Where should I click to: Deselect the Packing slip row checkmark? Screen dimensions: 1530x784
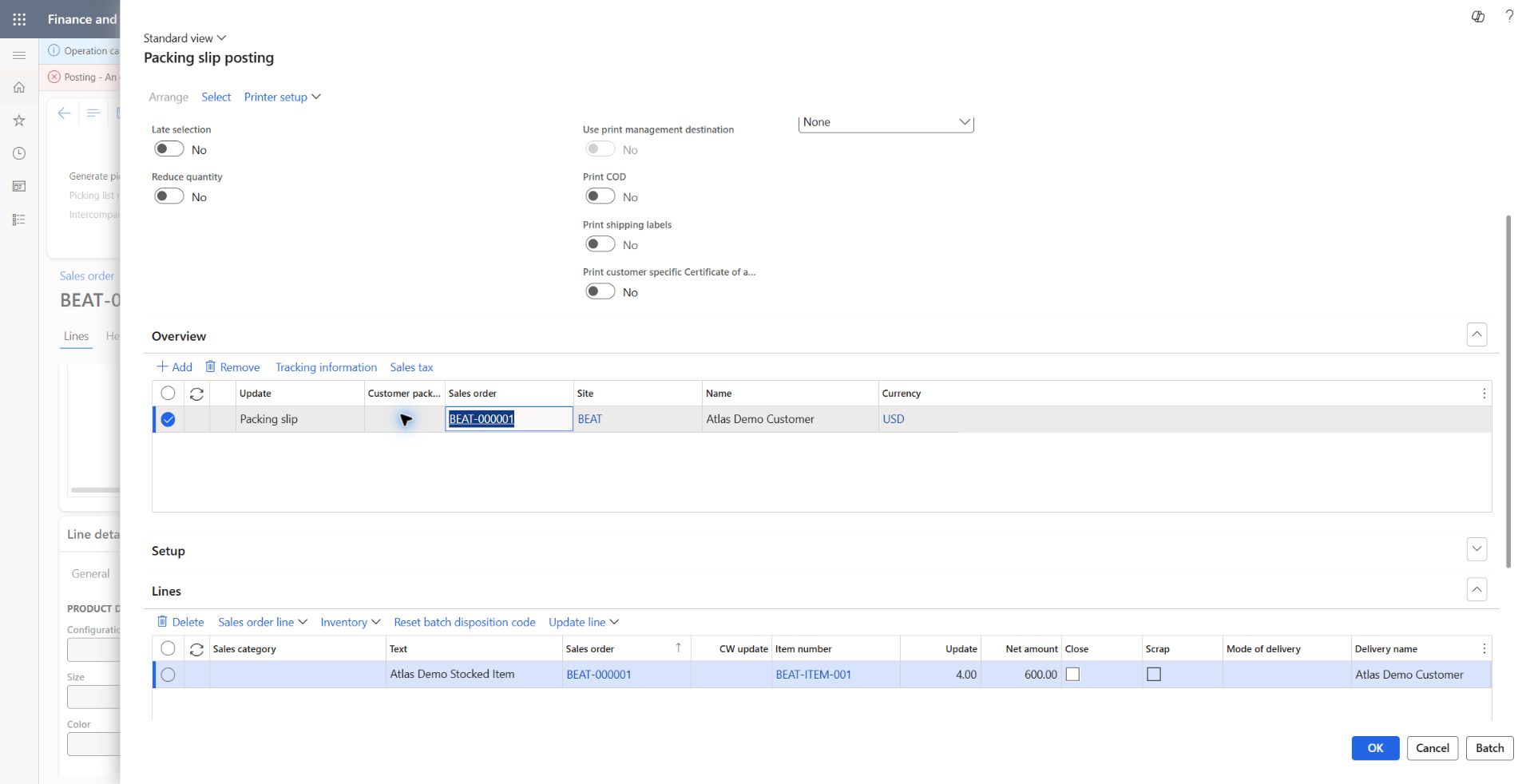168,419
